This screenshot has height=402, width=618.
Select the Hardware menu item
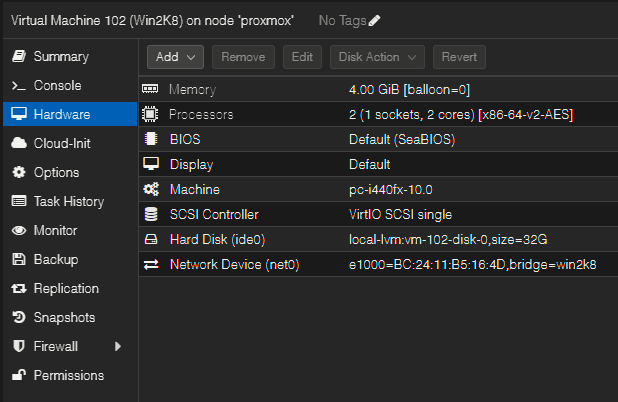point(70,114)
